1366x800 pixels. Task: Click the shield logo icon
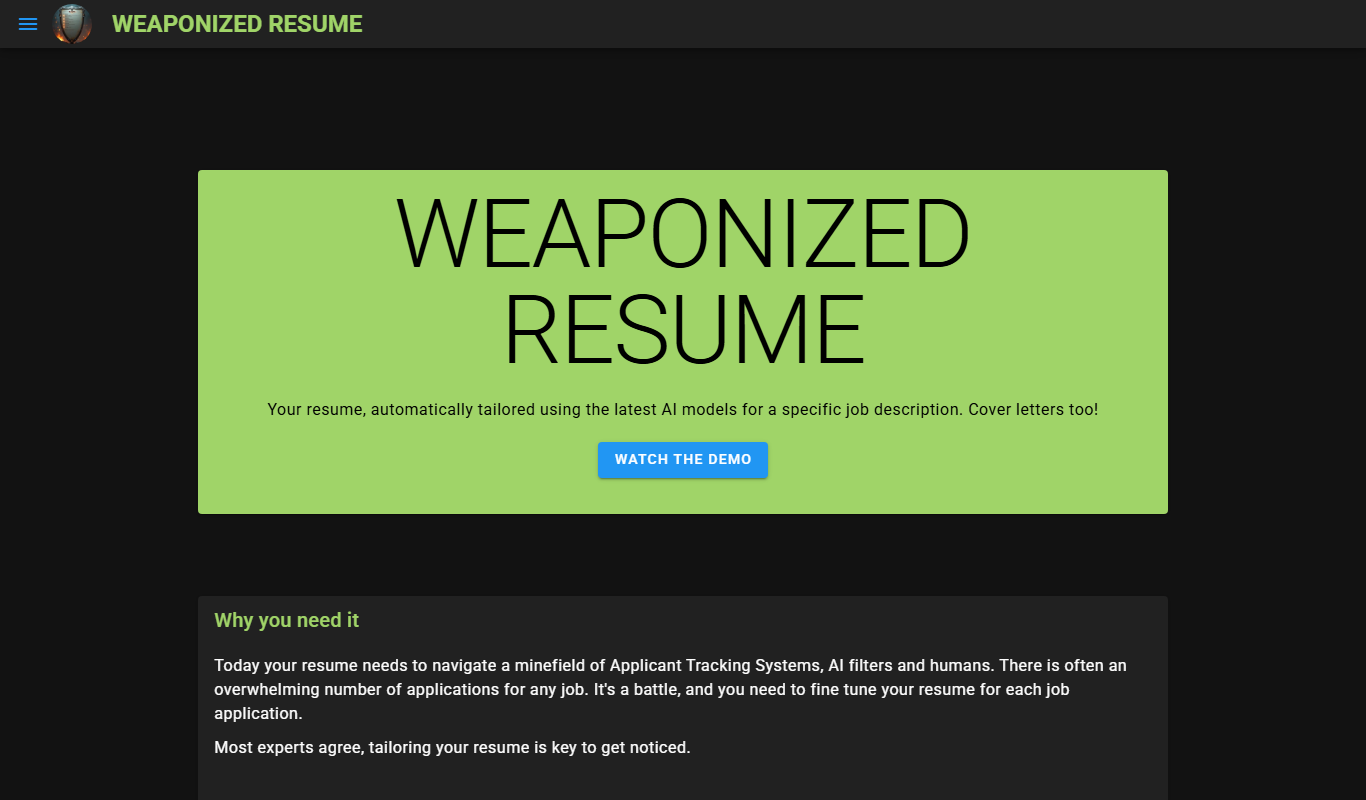point(72,24)
